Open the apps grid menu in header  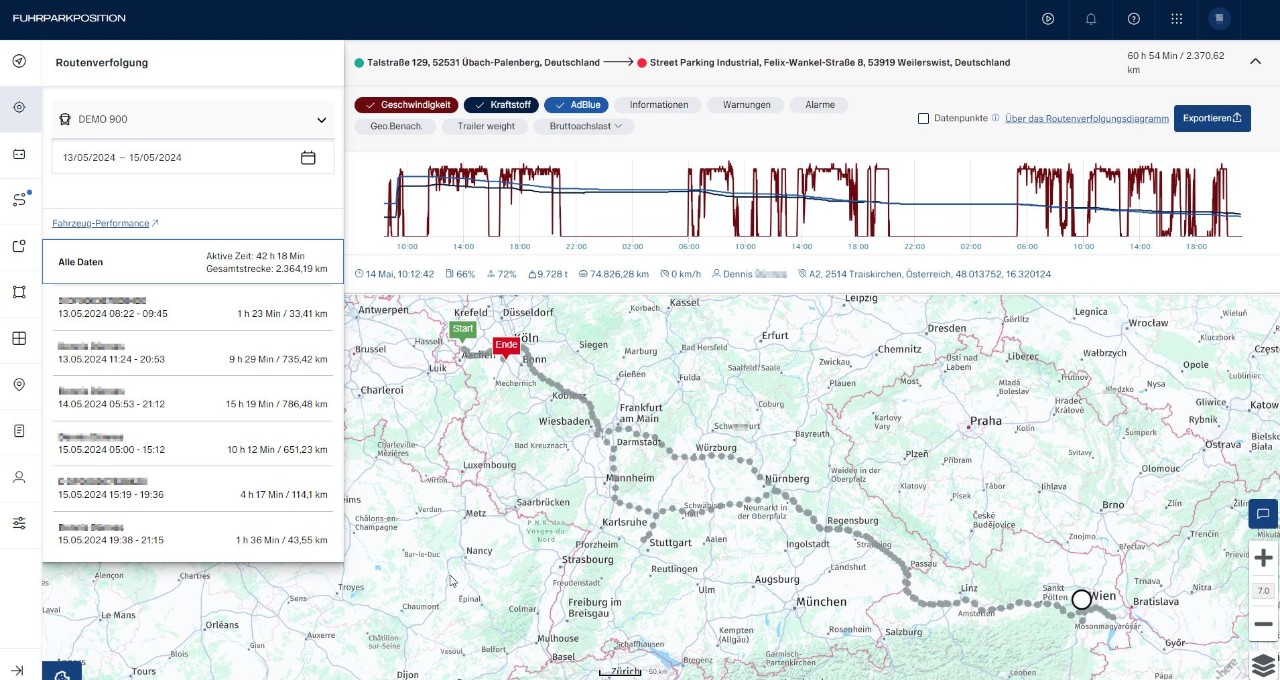point(1176,18)
